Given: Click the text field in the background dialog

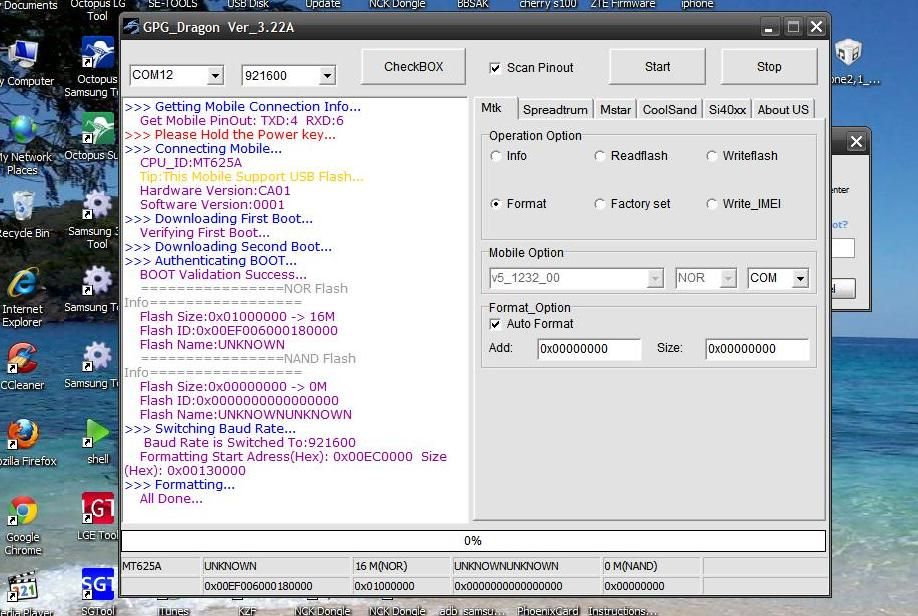Looking at the screenshot, I should coord(843,248).
